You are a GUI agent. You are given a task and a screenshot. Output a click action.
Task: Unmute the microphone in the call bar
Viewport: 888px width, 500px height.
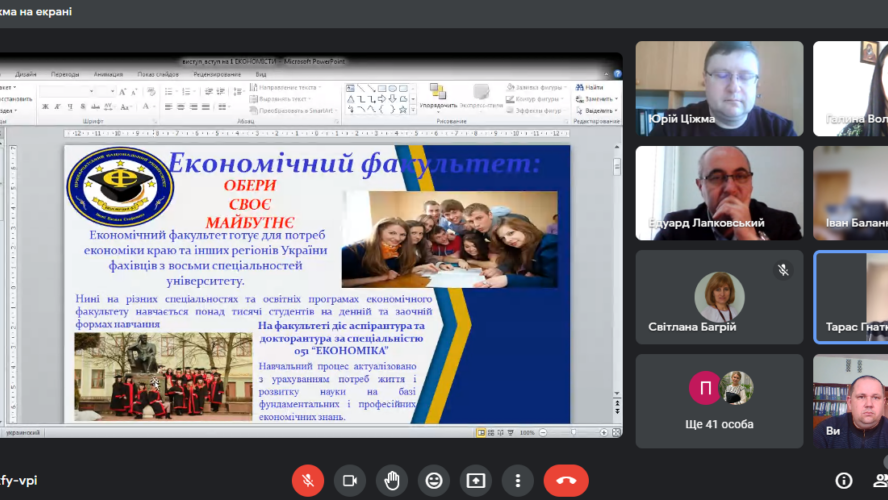[x=308, y=480]
